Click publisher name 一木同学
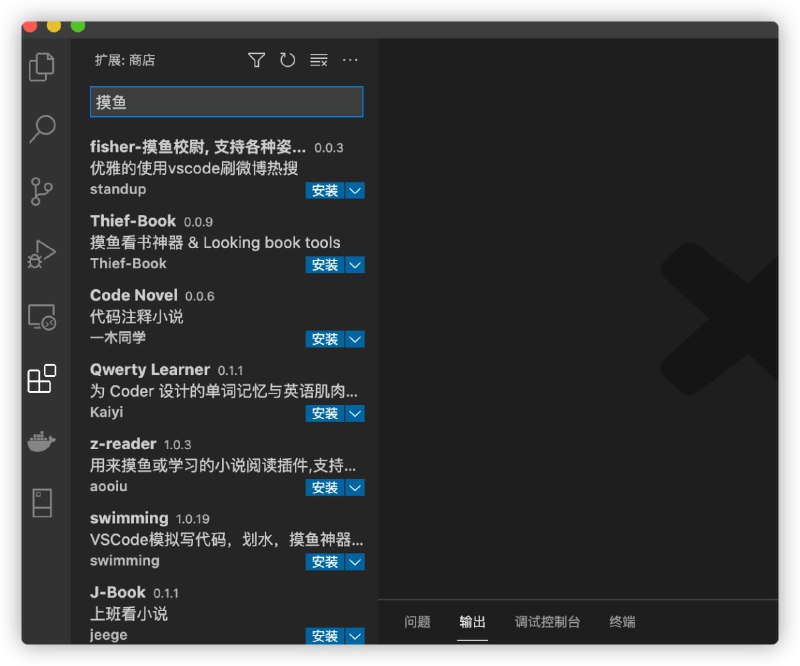 pyautogui.click(x=118, y=337)
